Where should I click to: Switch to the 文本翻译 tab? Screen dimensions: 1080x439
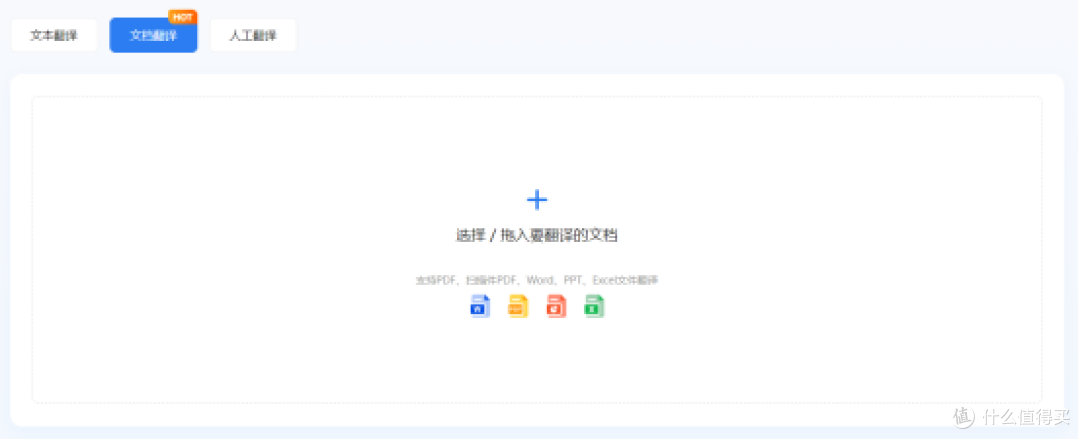coord(54,35)
